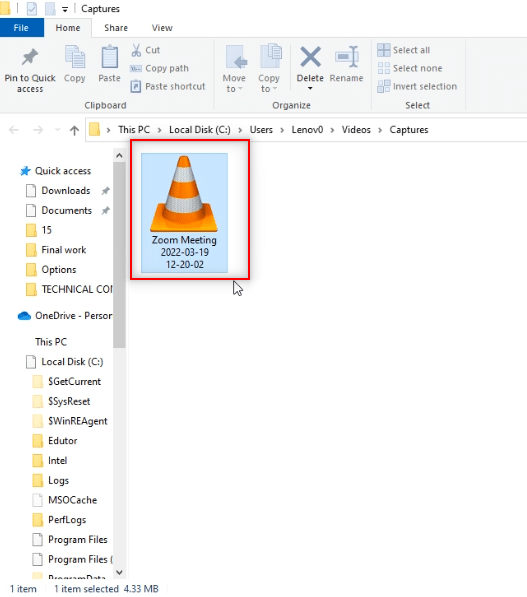The width and height of the screenshot is (527, 597).
Task: Click Invert selection
Action: pyautogui.click(x=417, y=86)
